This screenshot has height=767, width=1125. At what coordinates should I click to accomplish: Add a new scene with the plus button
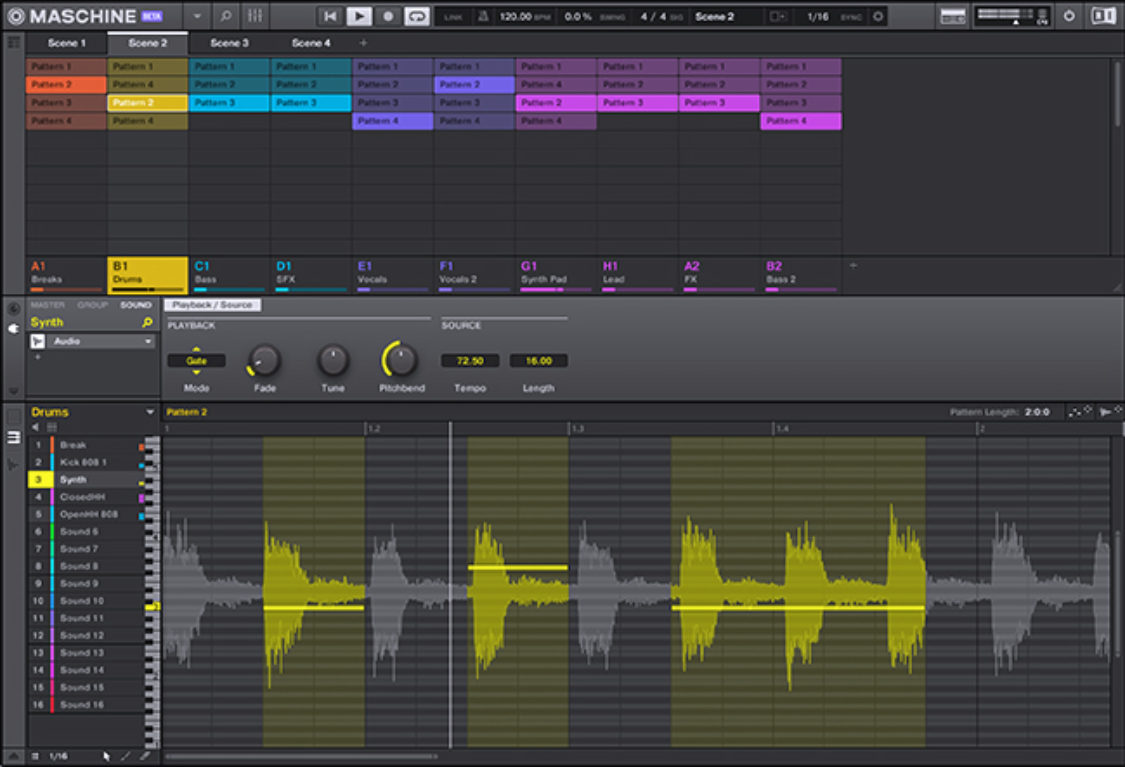363,43
